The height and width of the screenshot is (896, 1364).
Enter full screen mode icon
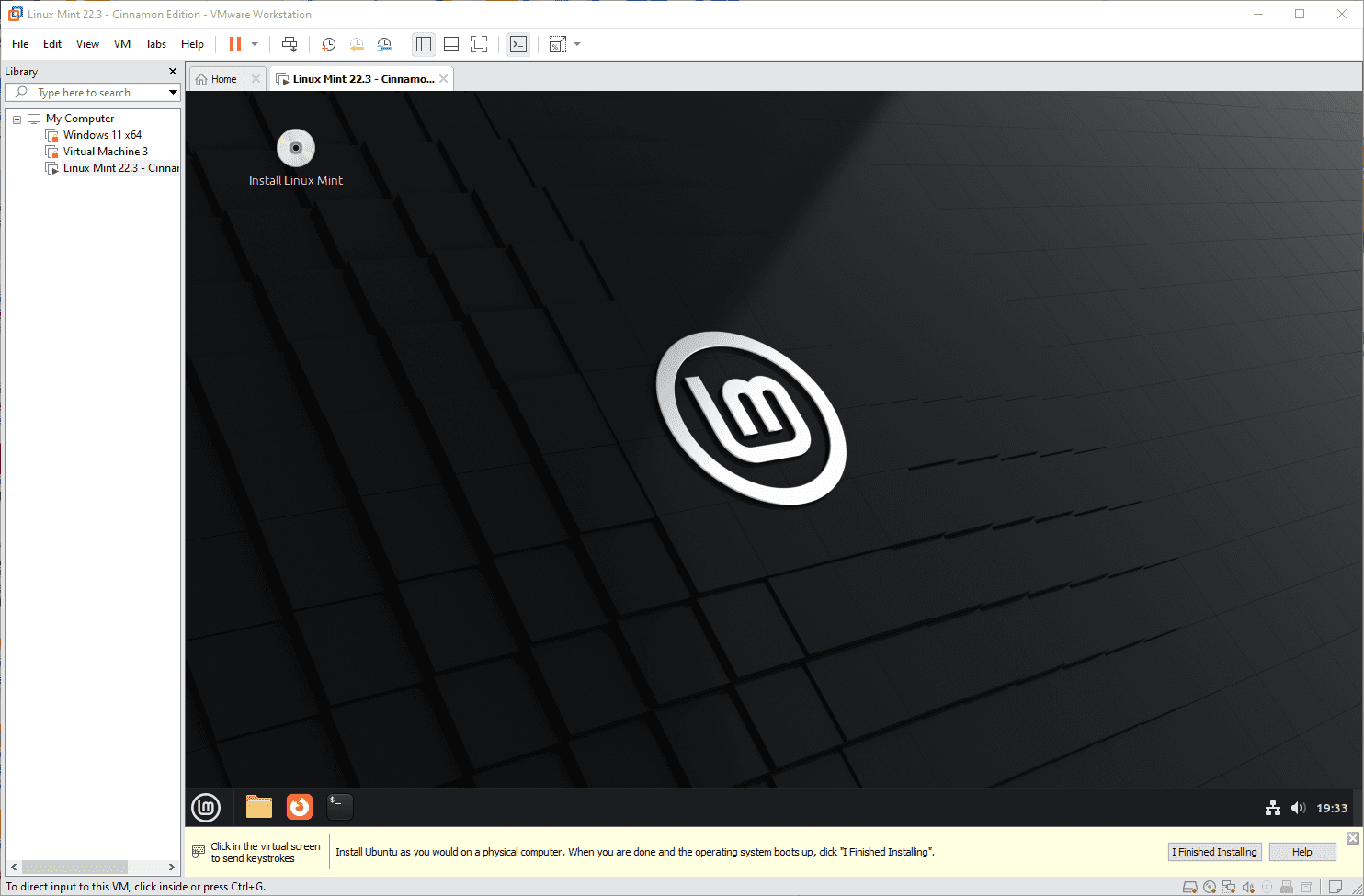[x=479, y=44]
